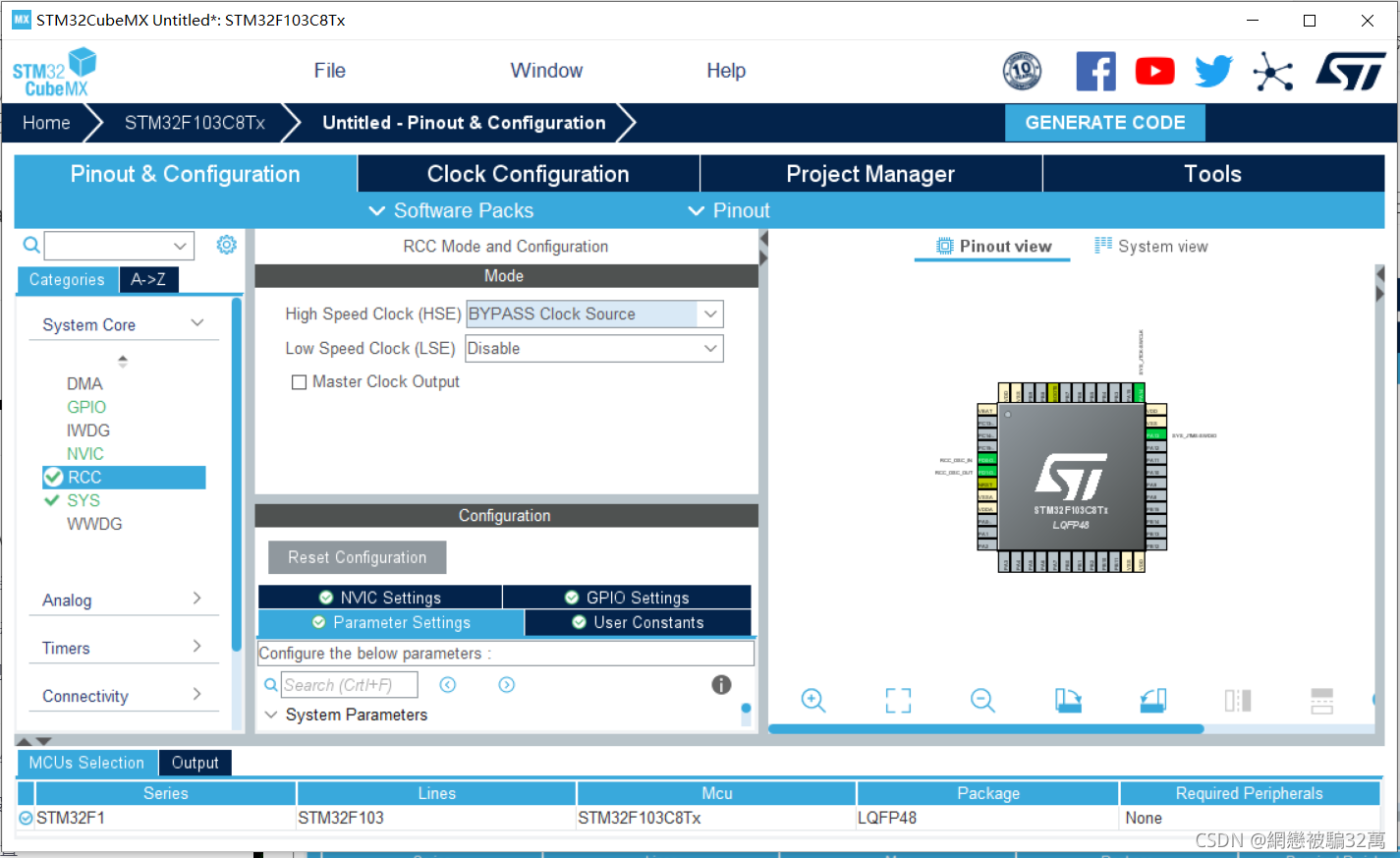Click the STM32F103C8Tx breadcrumb

coord(195,123)
